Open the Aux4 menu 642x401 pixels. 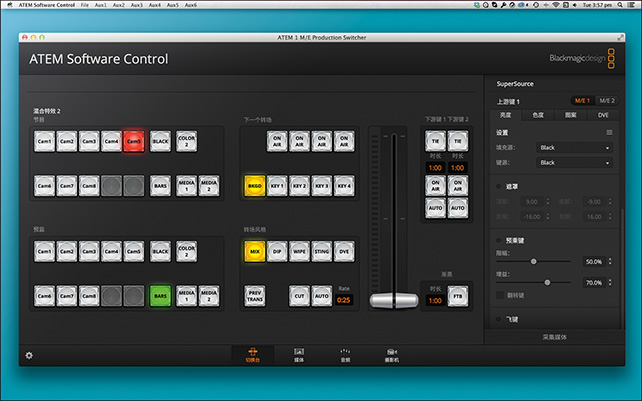tap(154, 5)
